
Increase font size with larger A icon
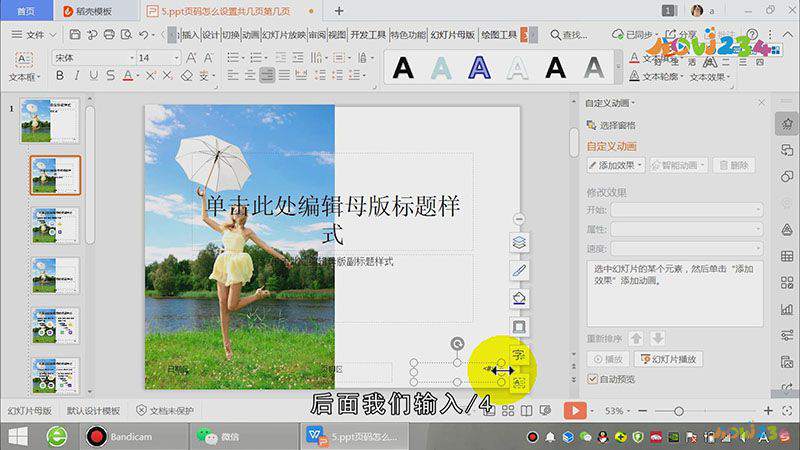tap(191, 58)
